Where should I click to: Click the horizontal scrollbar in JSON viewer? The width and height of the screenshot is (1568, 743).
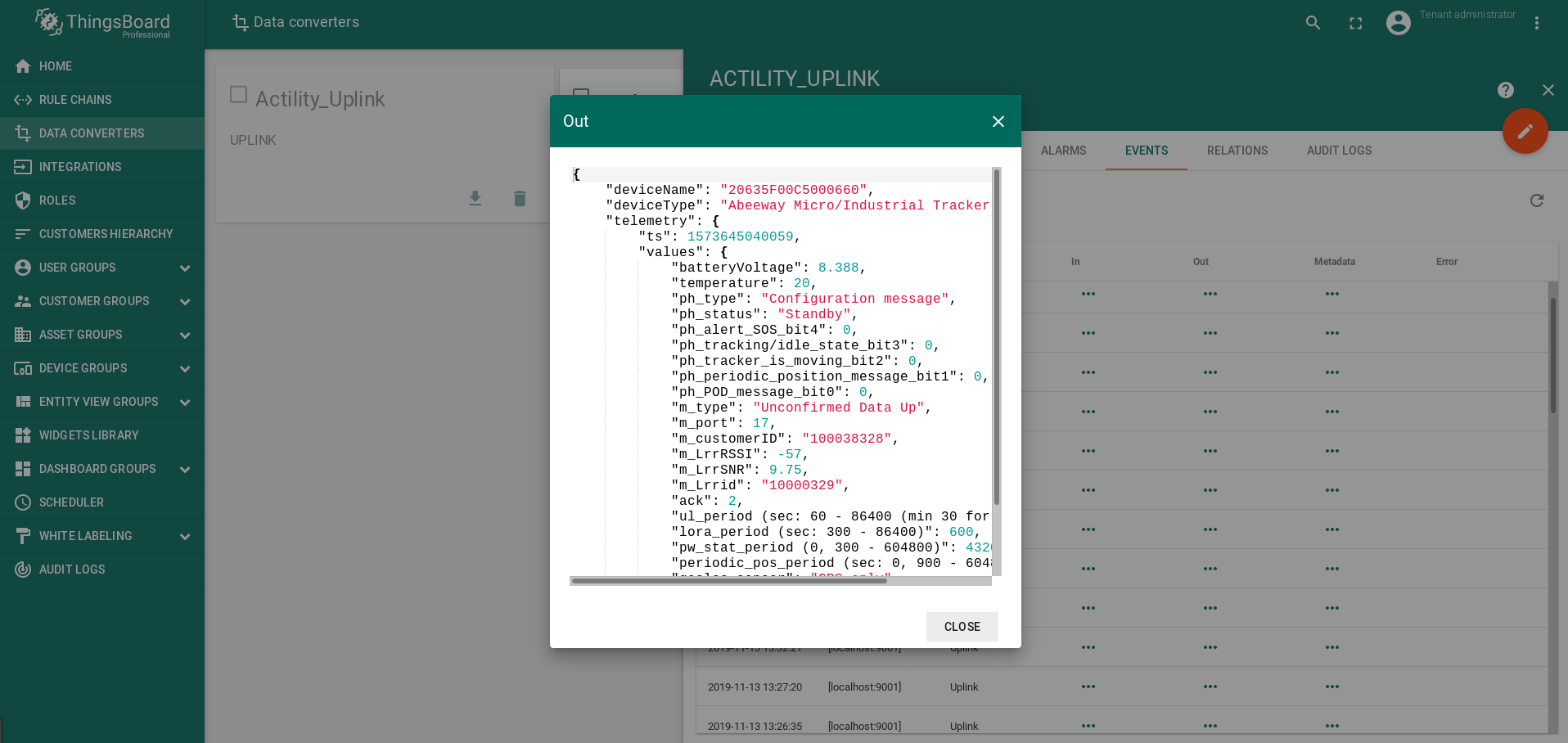click(729, 581)
